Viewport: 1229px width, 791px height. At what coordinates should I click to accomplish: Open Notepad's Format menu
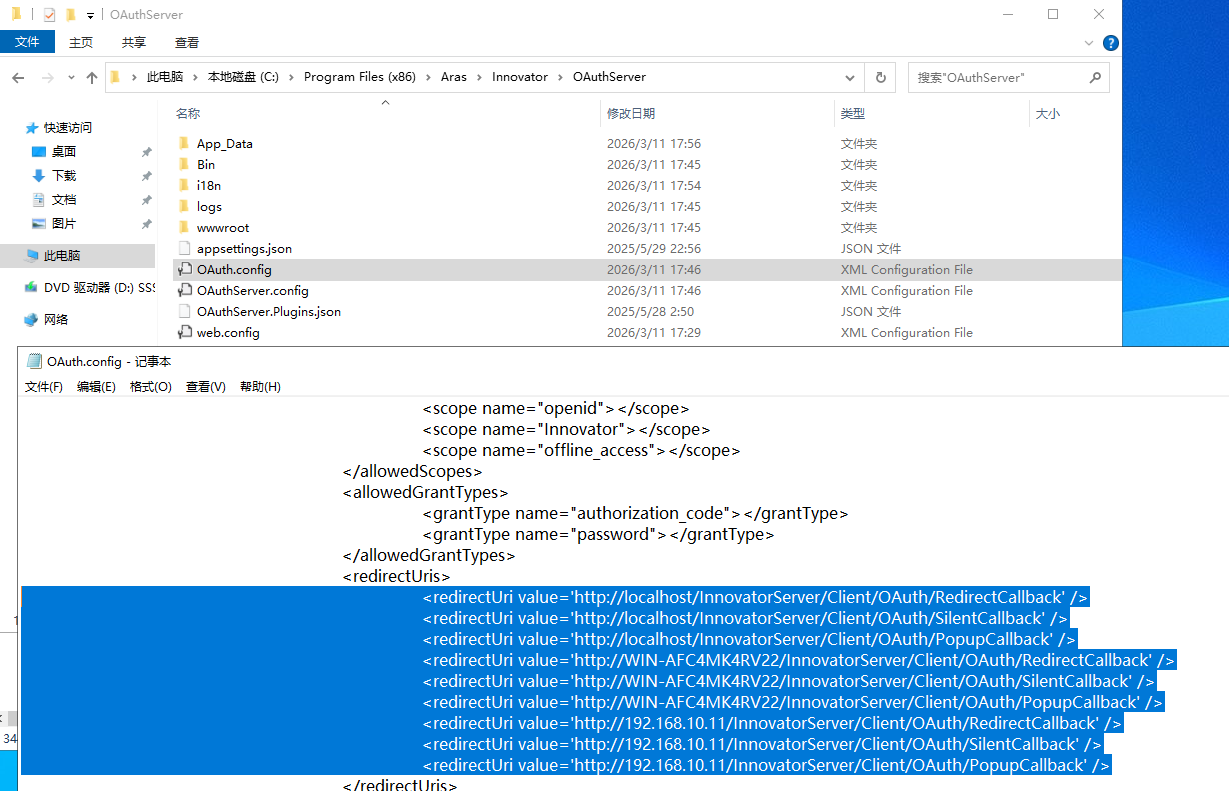pyautogui.click(x=150, y=387)
